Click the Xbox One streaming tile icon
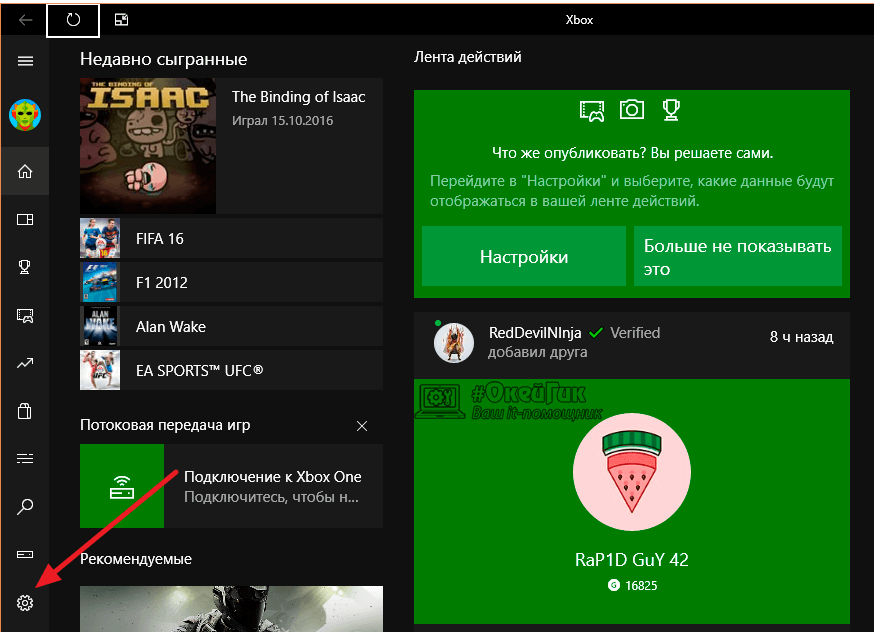The height and width of the screenshot is (632, 874). tap(122, 486)
